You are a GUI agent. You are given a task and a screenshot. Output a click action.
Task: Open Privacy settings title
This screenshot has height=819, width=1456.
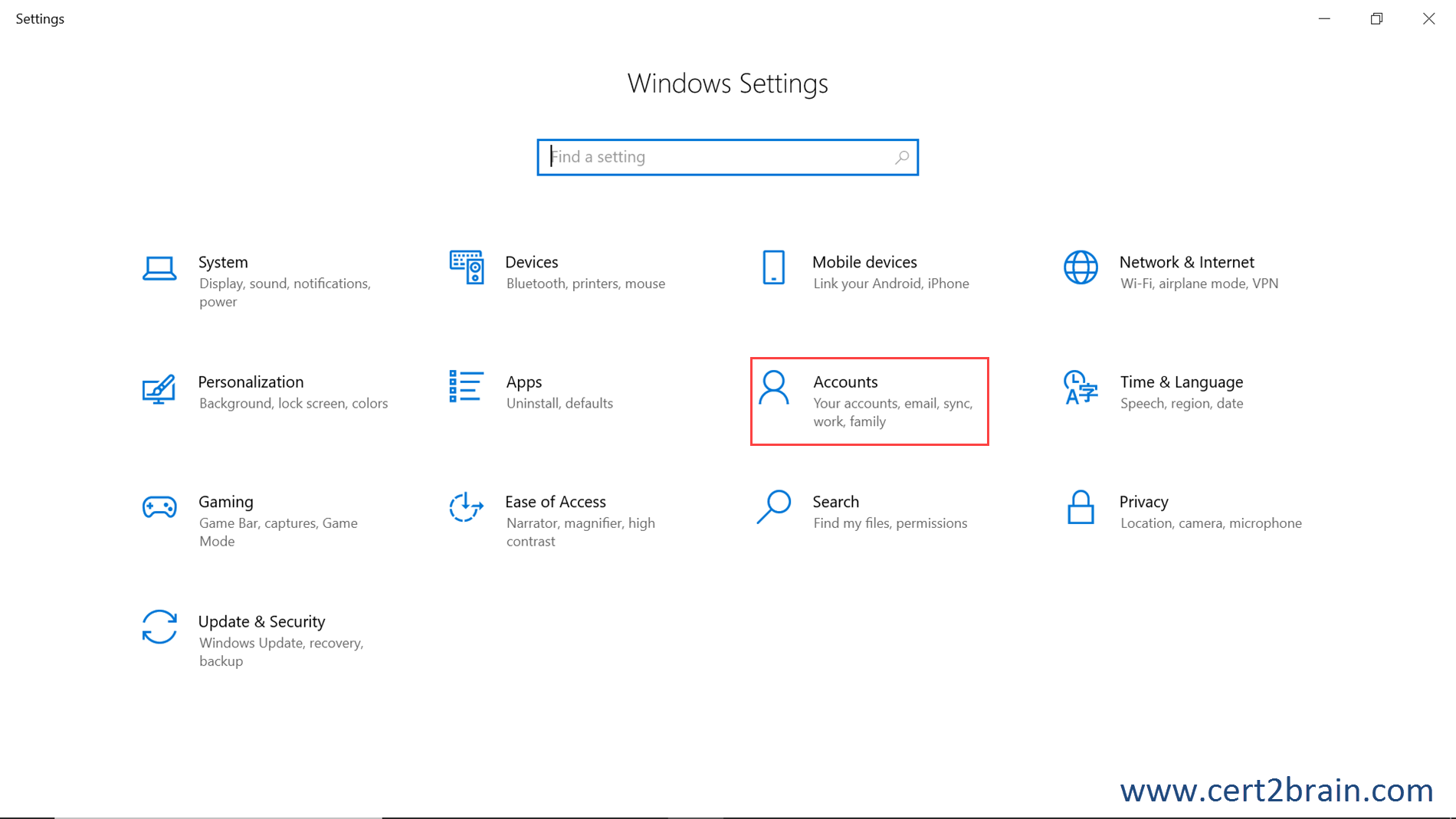[x=1143, y=502]
